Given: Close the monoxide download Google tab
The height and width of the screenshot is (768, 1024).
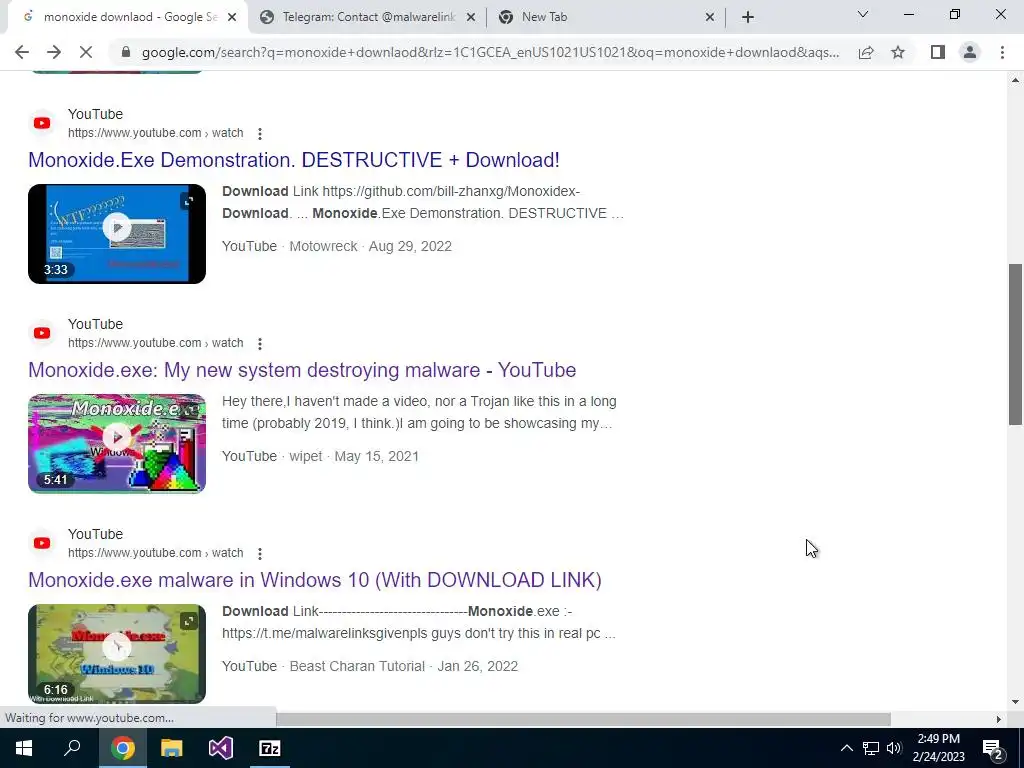Looking at the screenshot, I should tap(232, 17).
